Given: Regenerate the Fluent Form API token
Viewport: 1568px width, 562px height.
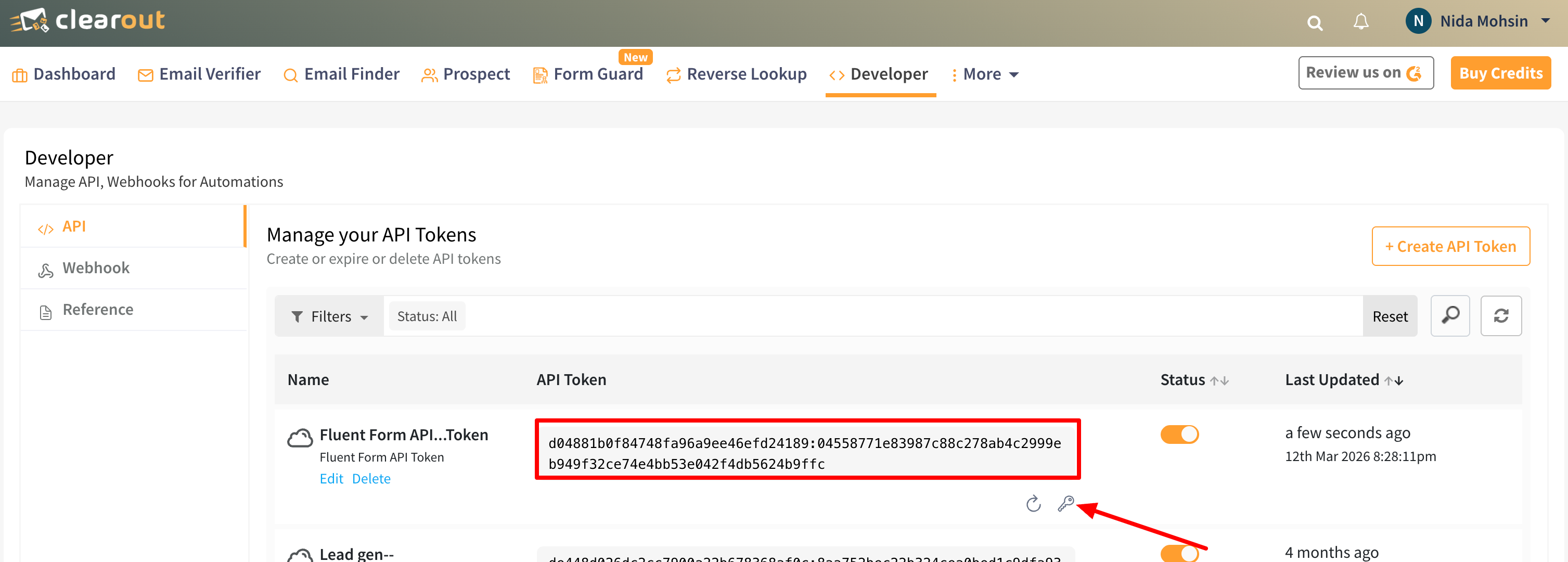Looking at the screenshot, I should [x=1033, y=504].
